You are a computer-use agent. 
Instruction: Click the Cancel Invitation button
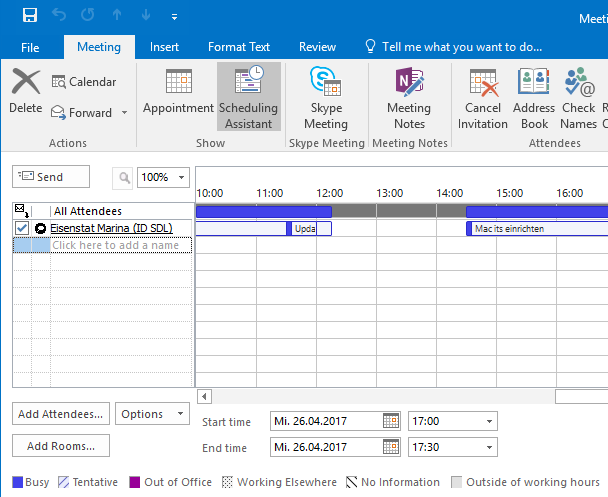(483, 98)
